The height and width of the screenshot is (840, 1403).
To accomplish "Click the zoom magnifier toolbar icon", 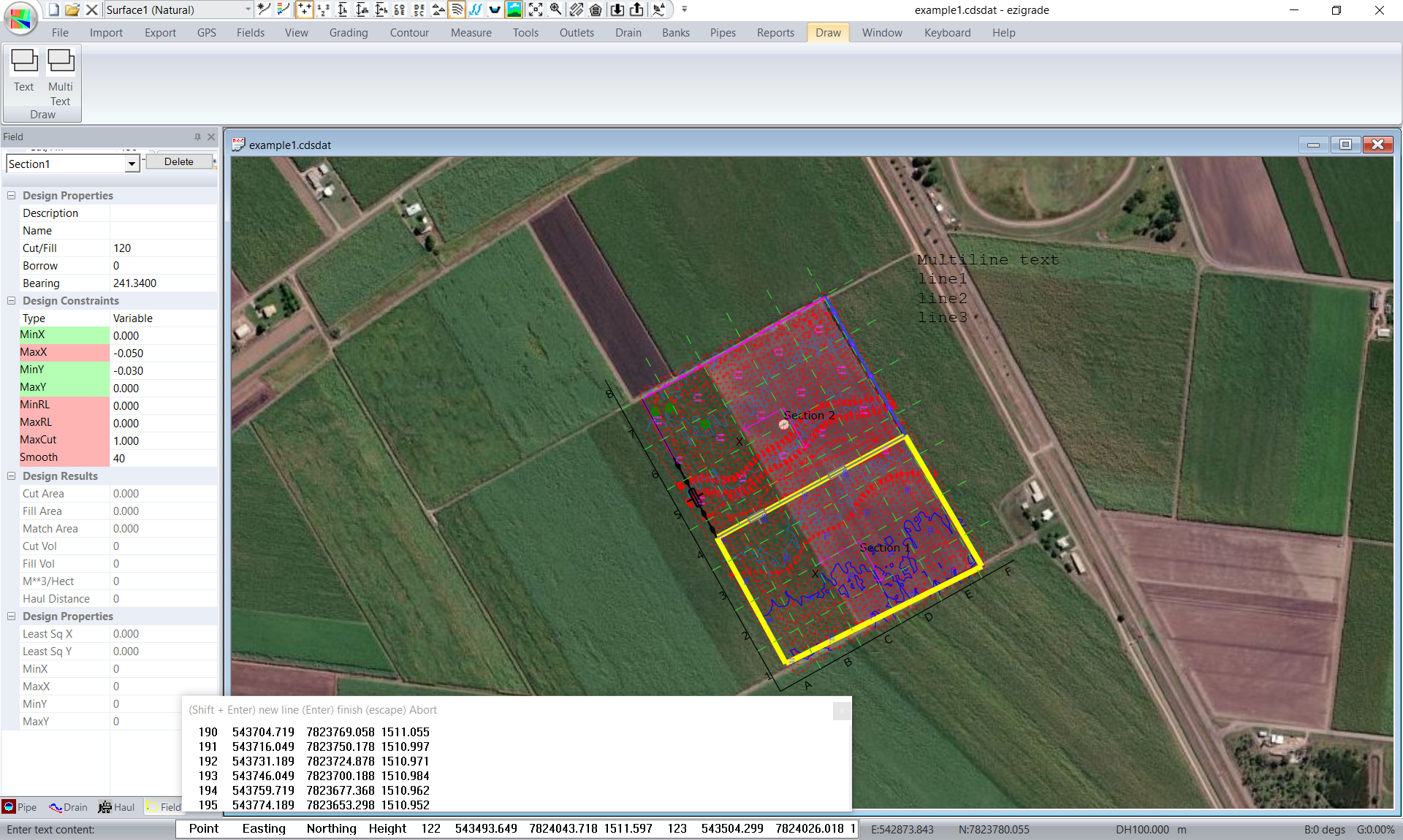I will click(556, 9).
